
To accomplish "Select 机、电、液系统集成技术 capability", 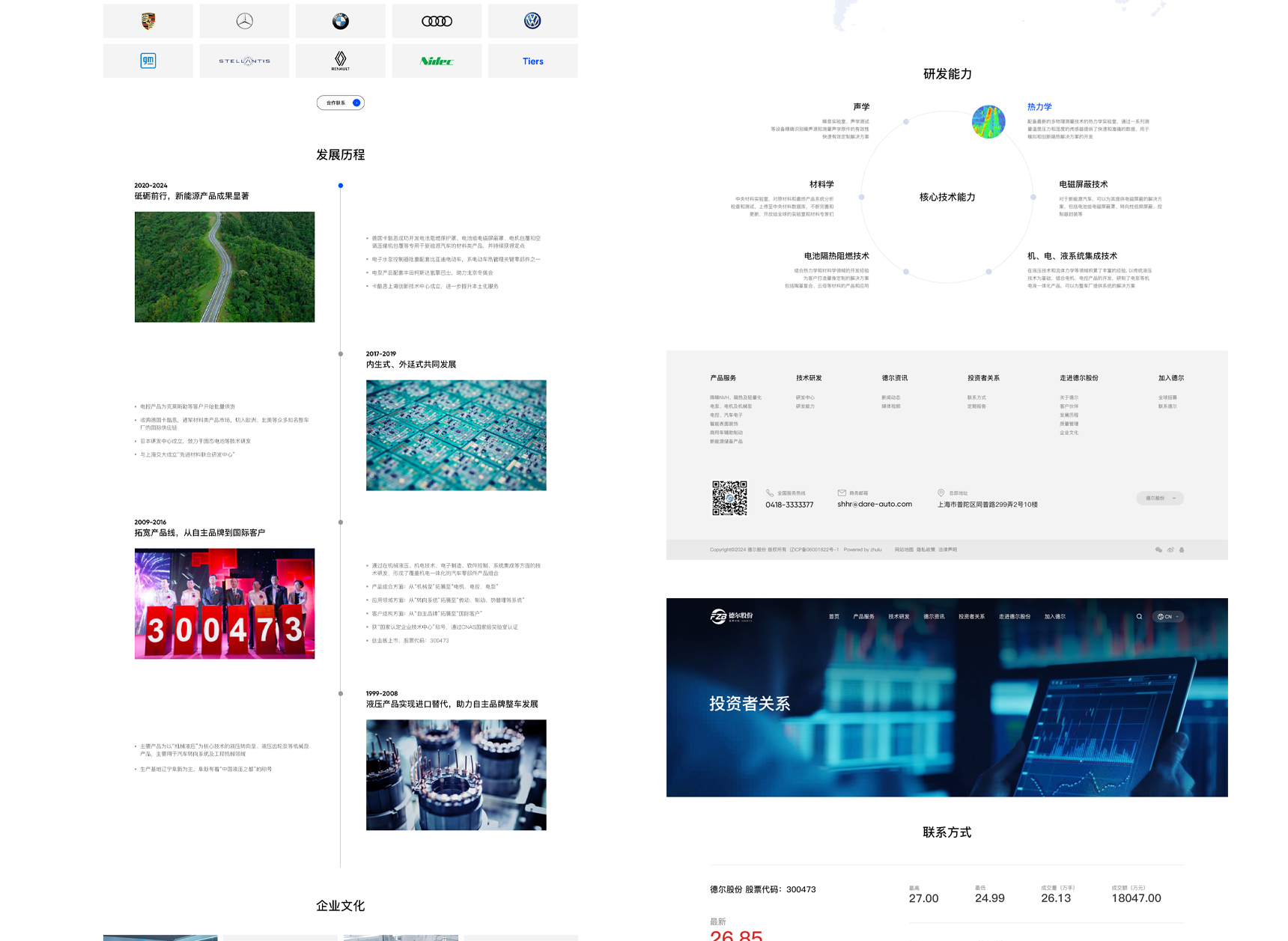I will pyautogui.click(x=1072, y=256).
